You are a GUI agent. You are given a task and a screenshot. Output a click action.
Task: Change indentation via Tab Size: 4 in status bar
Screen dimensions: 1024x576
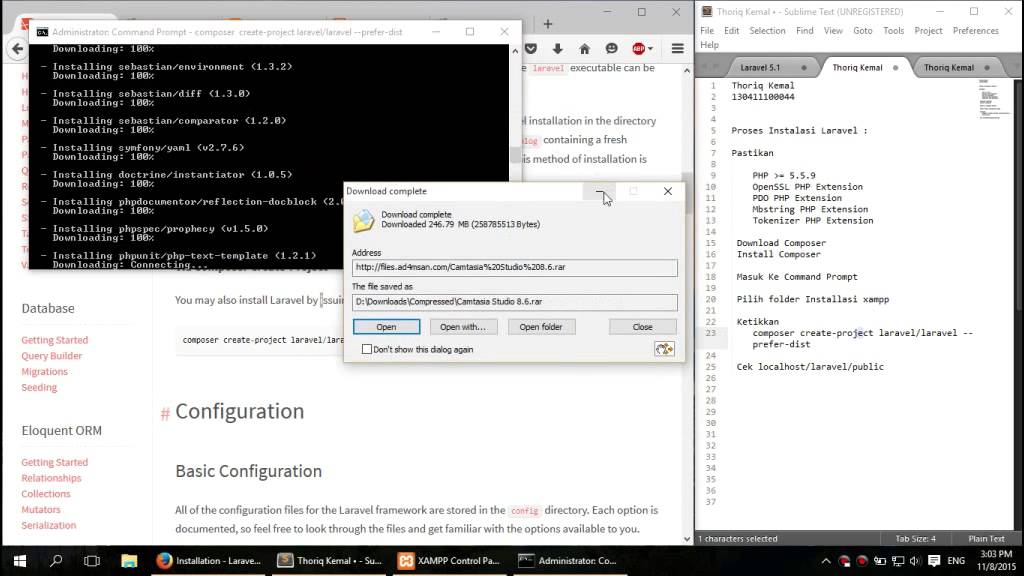pos(915,539)
